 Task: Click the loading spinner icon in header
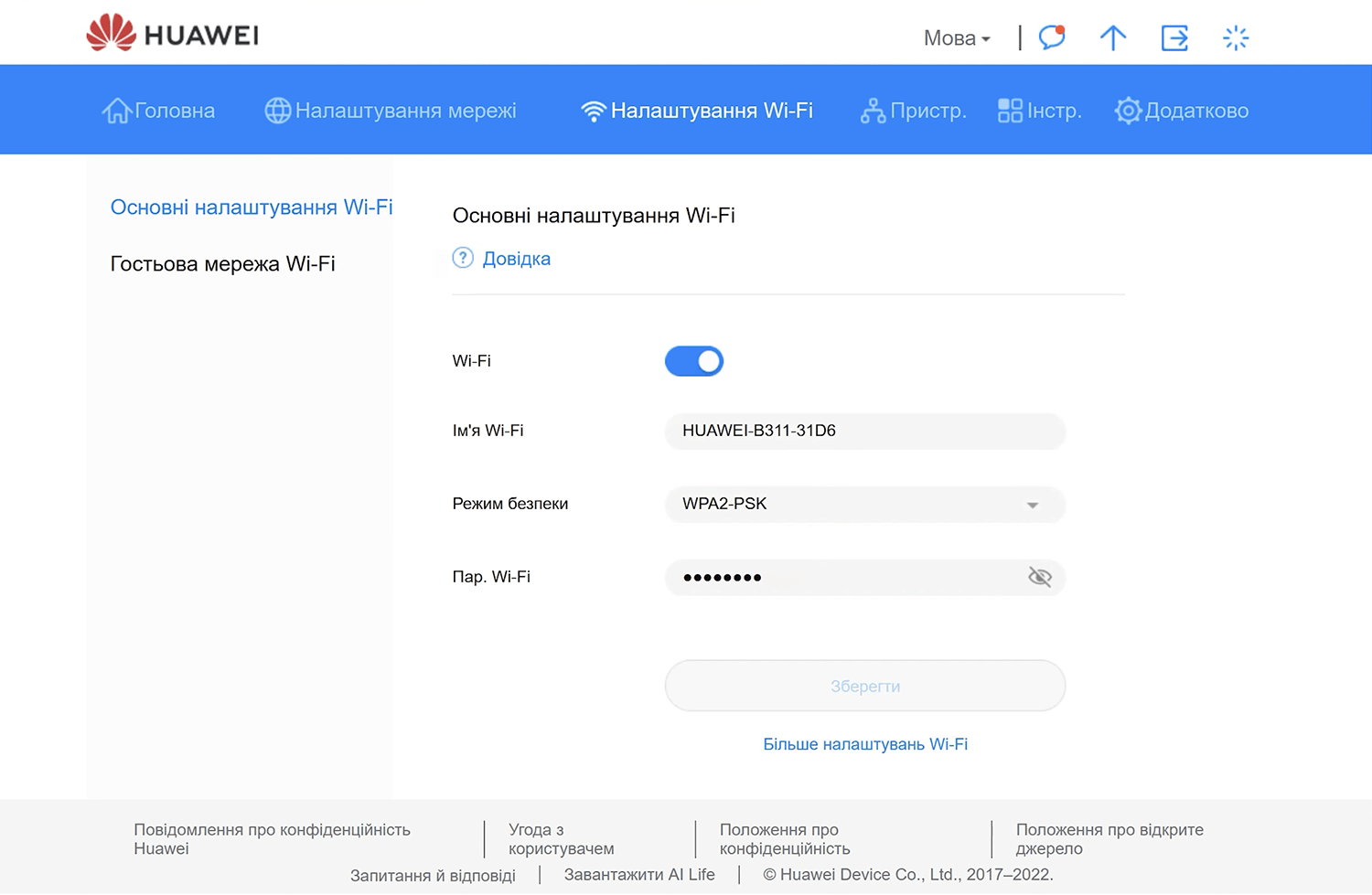[1235, 37]
